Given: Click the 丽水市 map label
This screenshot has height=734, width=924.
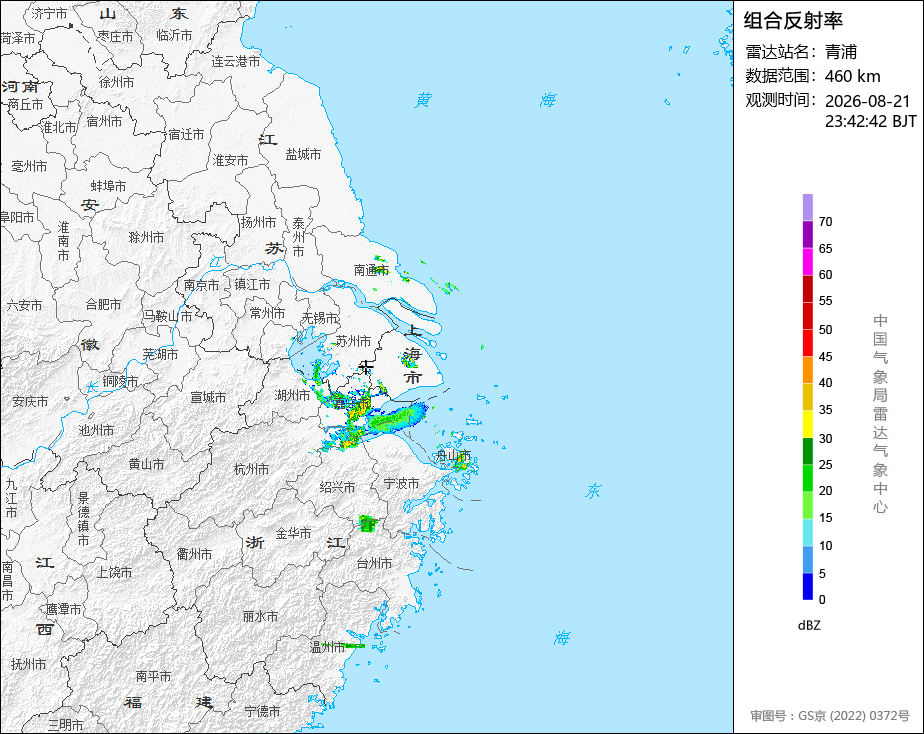Looking at the screenshot, I should (260, 616).
